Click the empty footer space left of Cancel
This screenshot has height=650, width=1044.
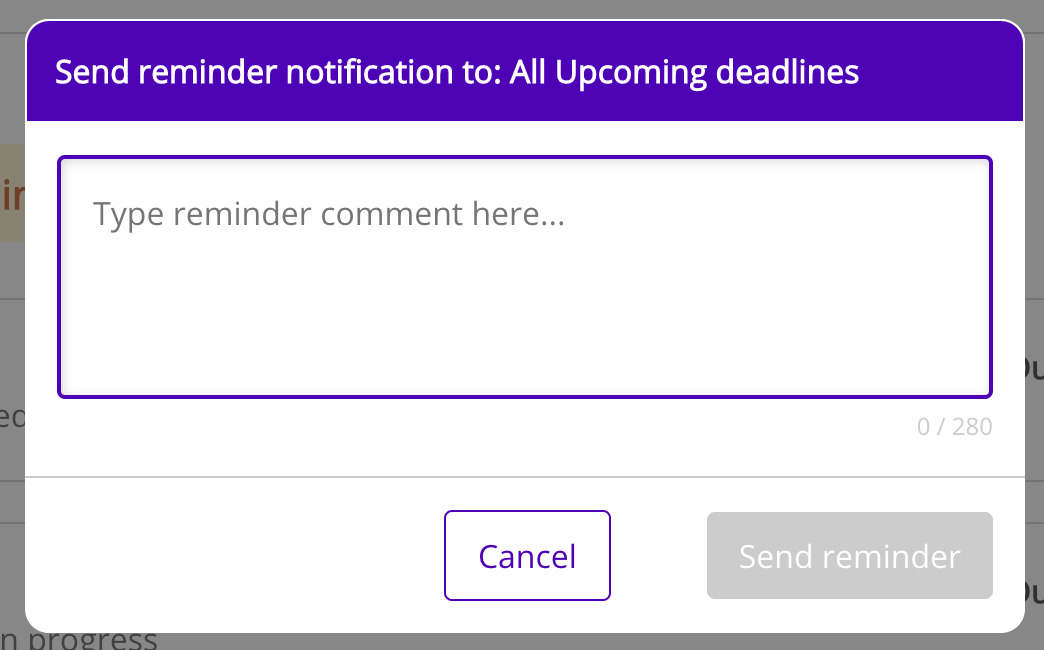(230, 556)
